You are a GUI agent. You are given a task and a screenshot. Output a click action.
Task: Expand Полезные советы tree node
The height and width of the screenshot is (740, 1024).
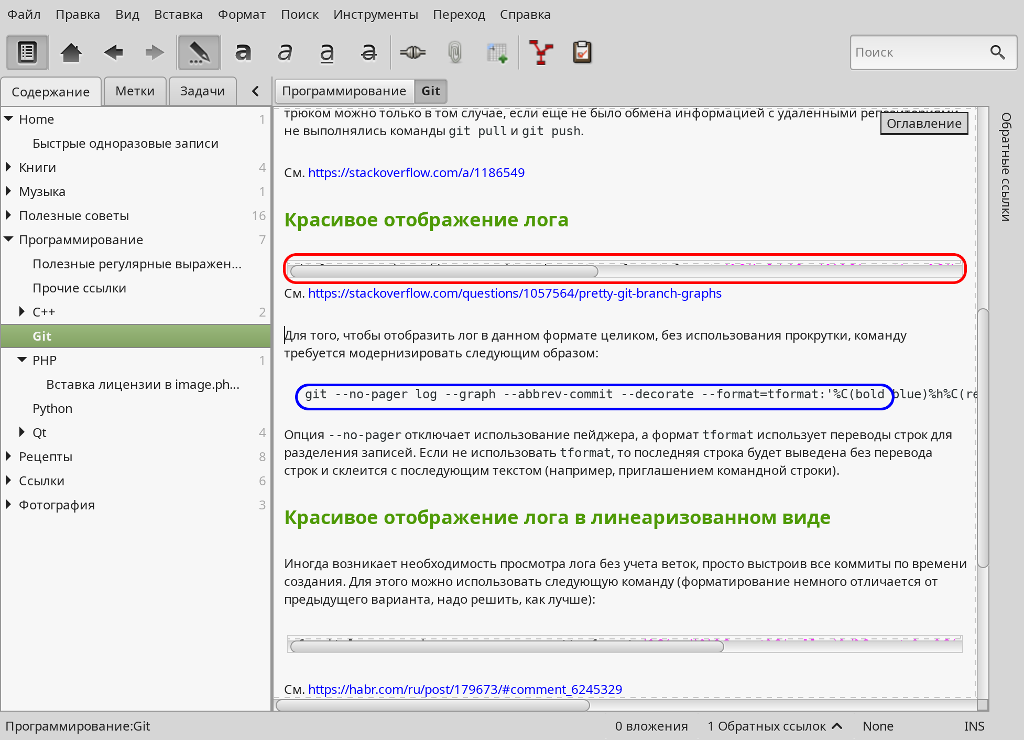click(x=8, y=215)
